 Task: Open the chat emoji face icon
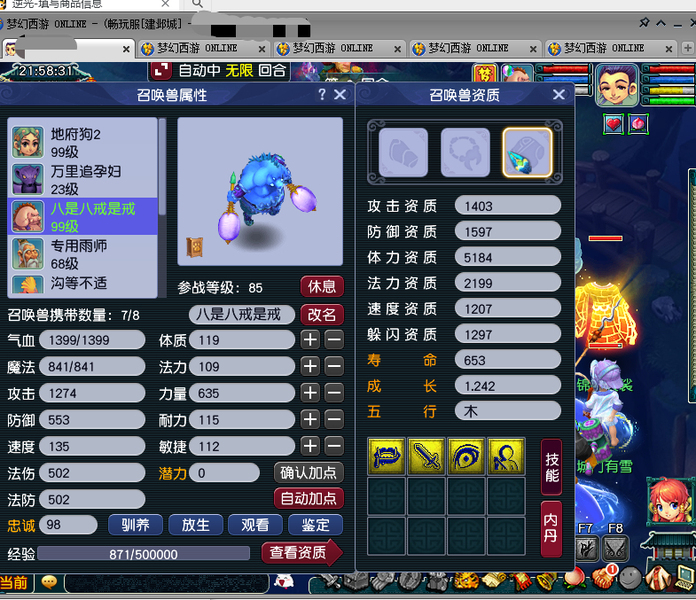(49, 581)
